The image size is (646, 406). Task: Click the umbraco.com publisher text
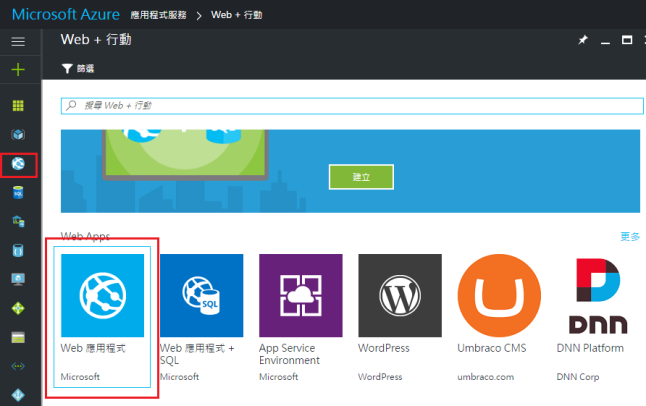click(x=485, y=377)
